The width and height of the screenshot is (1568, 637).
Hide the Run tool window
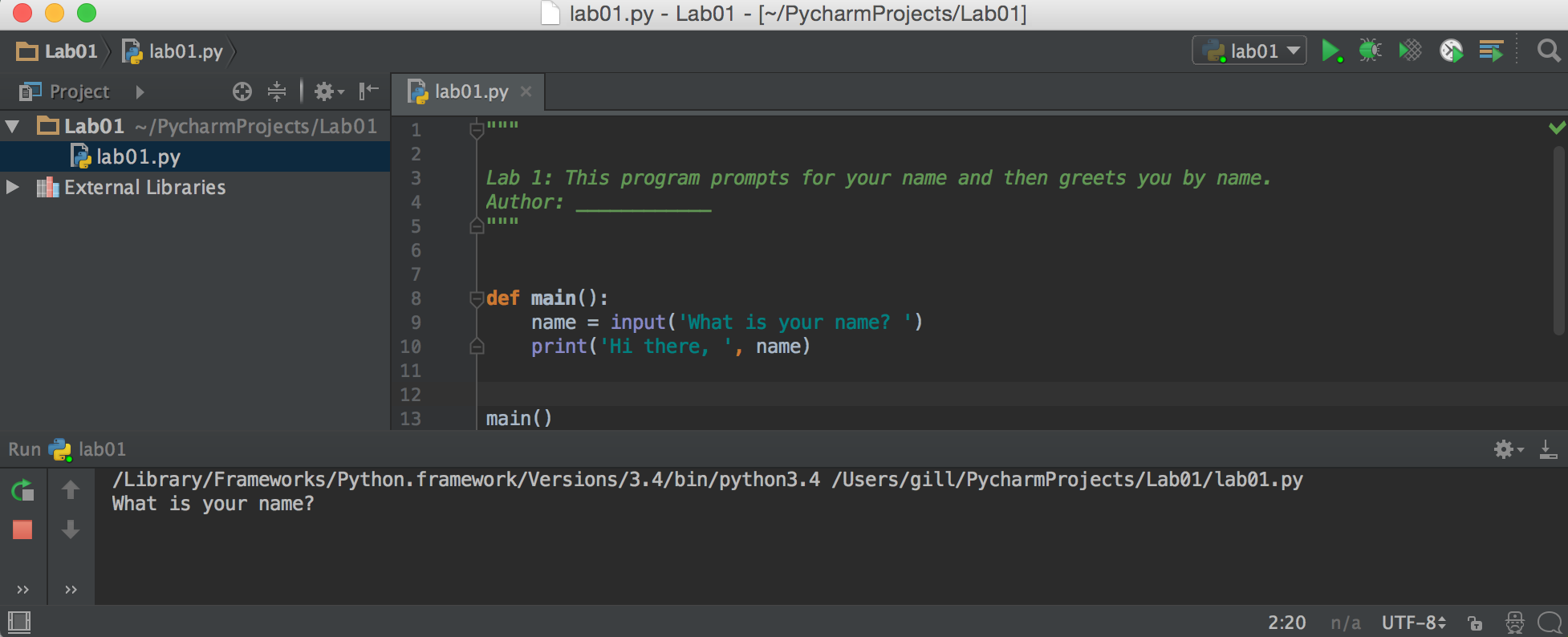point(1548,449)
